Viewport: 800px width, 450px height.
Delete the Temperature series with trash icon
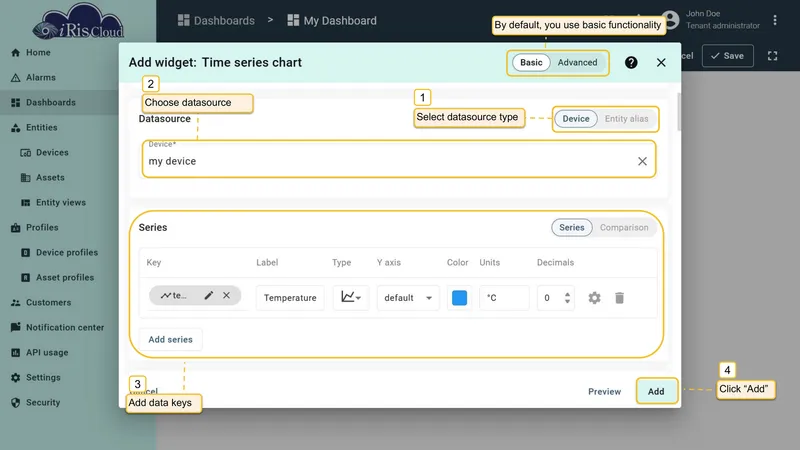click(x=619, y=297)
